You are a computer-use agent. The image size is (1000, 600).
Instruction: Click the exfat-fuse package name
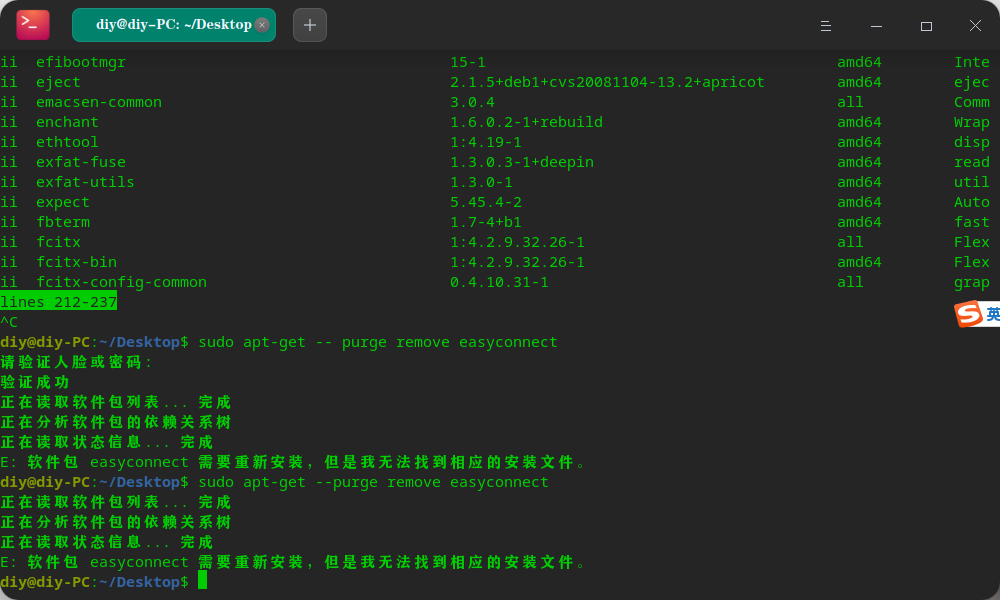click(81, 162)
